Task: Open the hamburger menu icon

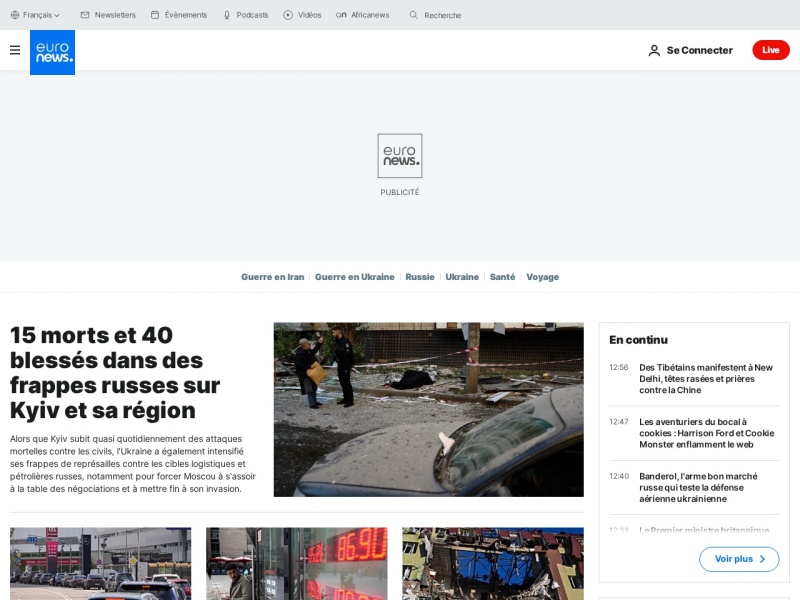Action: point(15,50)
